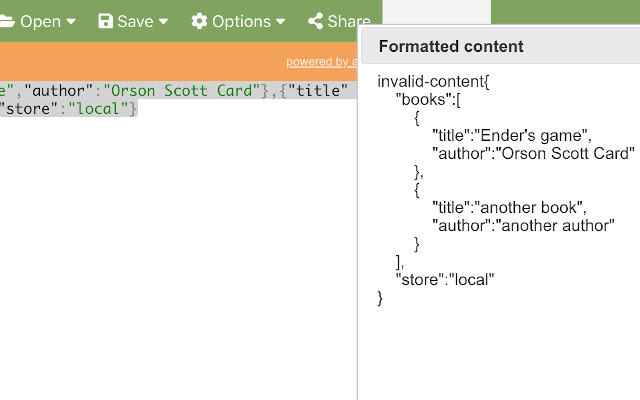Viewport: 640px width, 400px height.
Task: Click the gear Options icon
Action: point(199,21)
